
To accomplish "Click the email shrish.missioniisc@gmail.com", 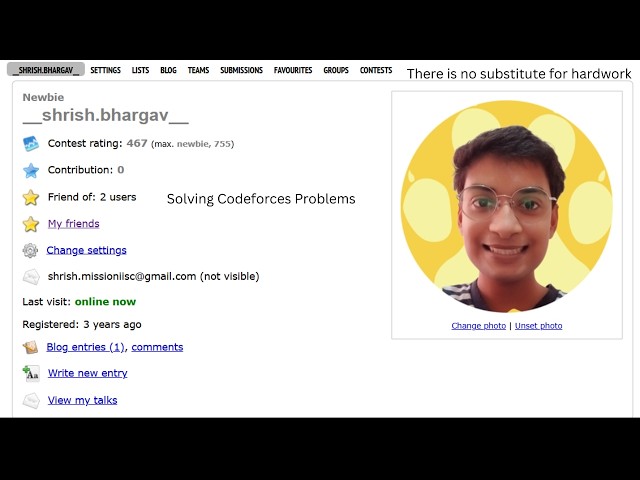I will (122, 276).
